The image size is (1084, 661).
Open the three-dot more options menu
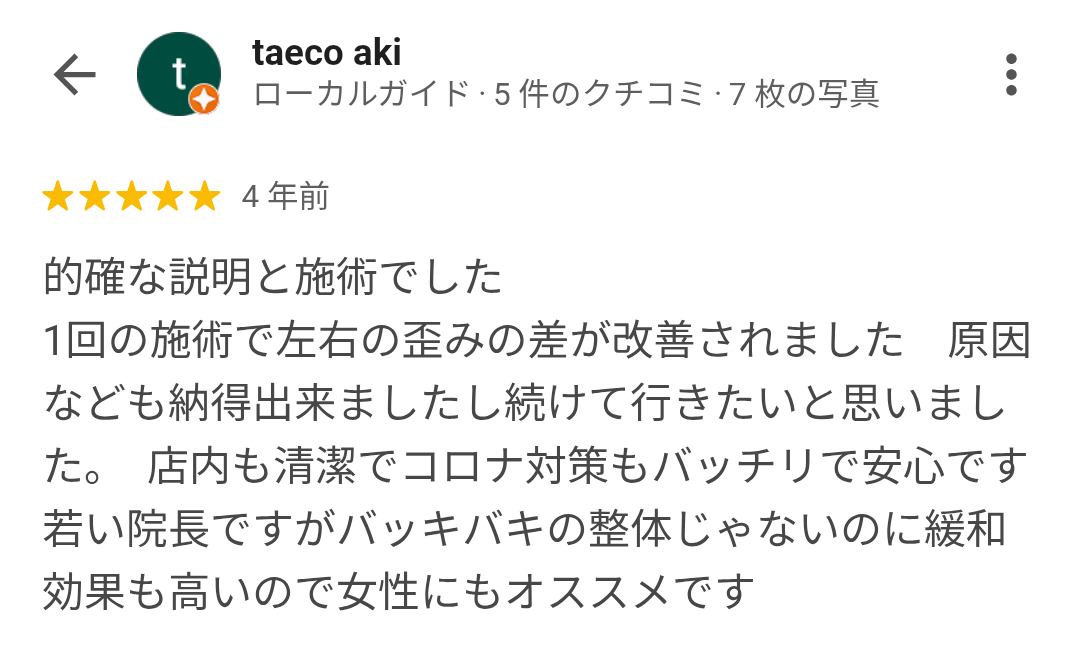click(x=1011, y=75)
